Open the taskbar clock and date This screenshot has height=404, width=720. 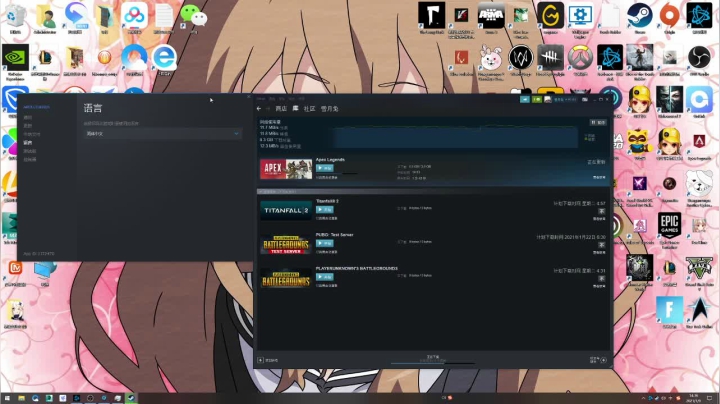[x=694, y=398]
